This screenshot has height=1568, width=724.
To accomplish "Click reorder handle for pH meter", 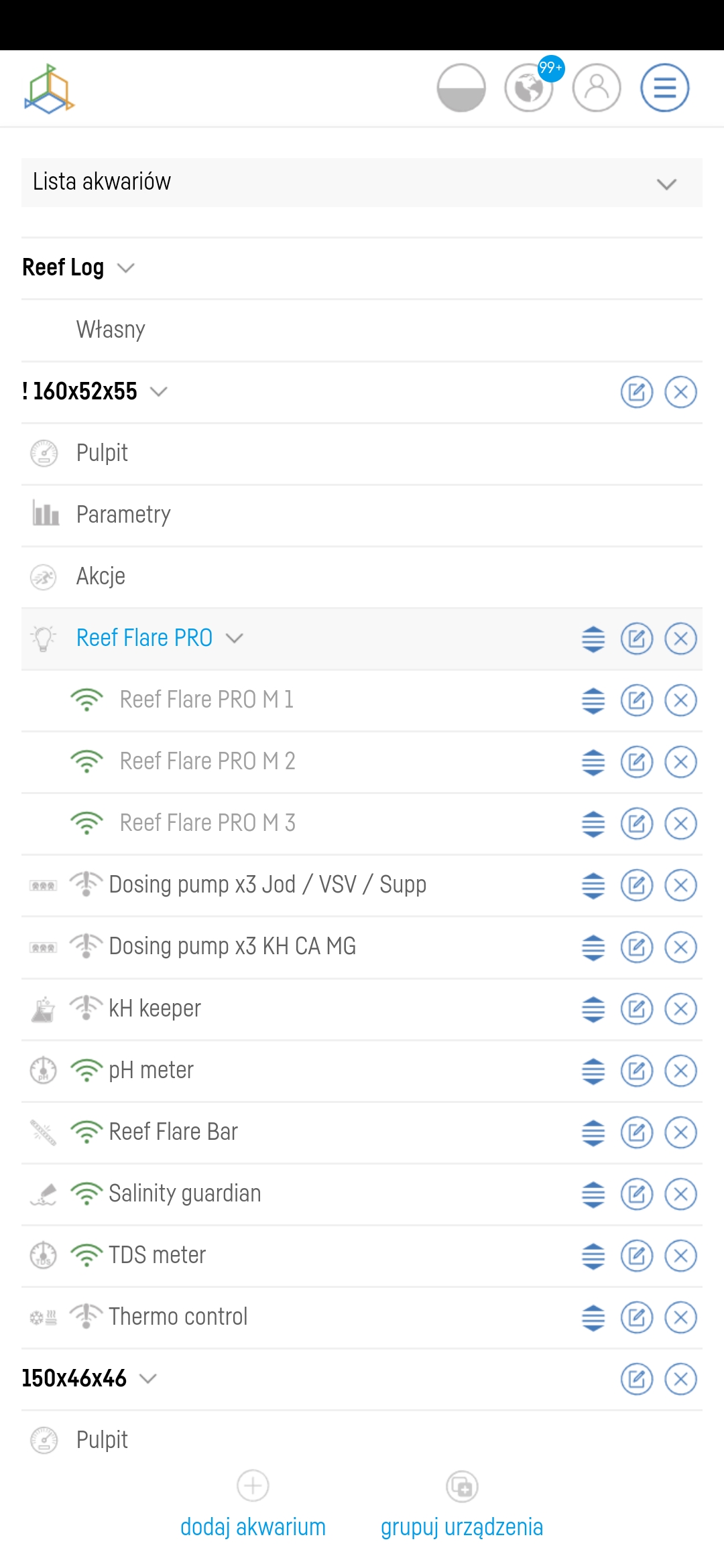I will [x=593, y=1071].
